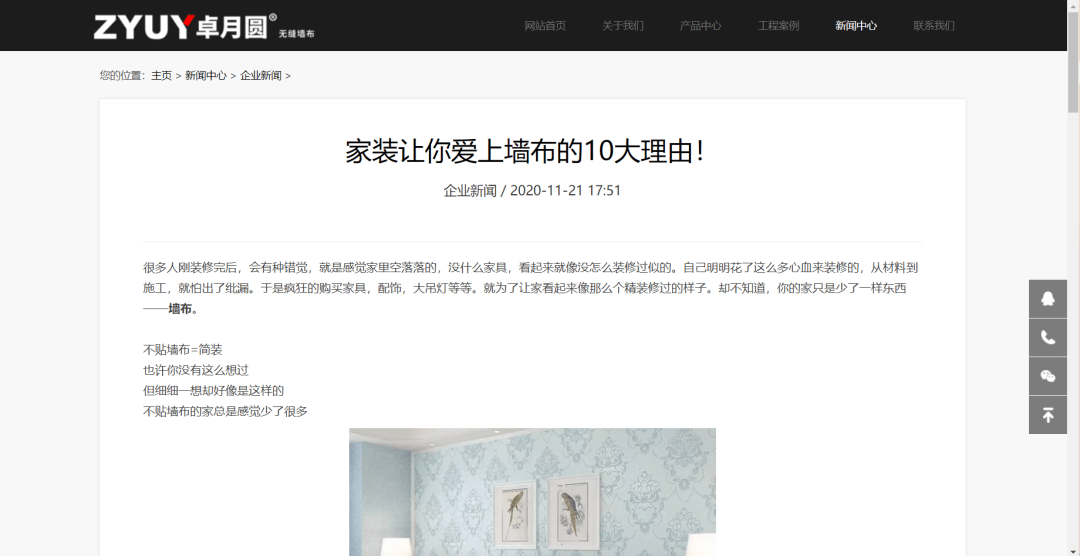Click the QQ chat icon in sidebar
Viewport: 1080px width, 556px height.
pos(1048,298)
